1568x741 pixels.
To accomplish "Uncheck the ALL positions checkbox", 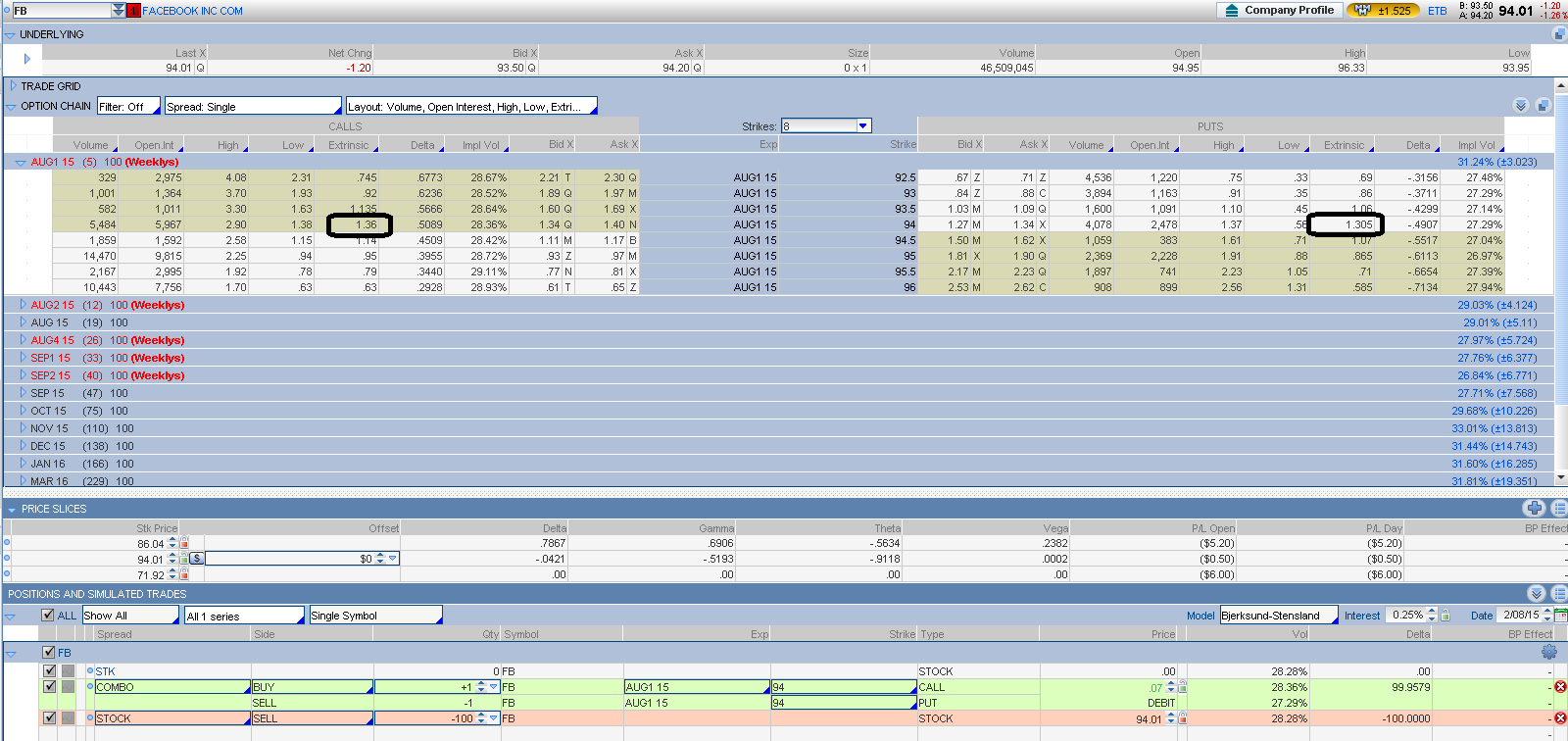I will coord(48,616).
